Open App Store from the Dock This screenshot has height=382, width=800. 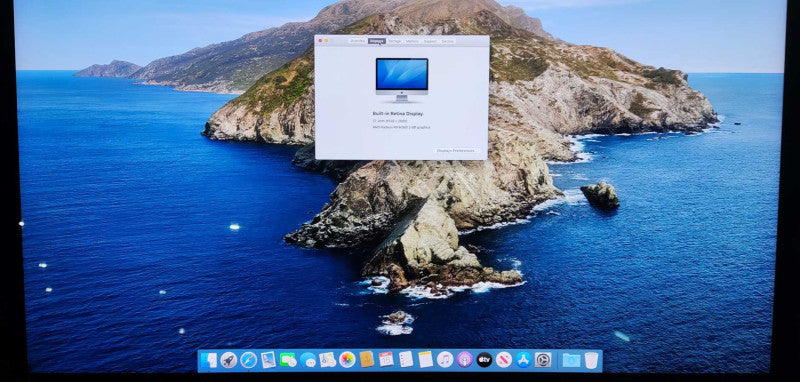click(523, 360)
